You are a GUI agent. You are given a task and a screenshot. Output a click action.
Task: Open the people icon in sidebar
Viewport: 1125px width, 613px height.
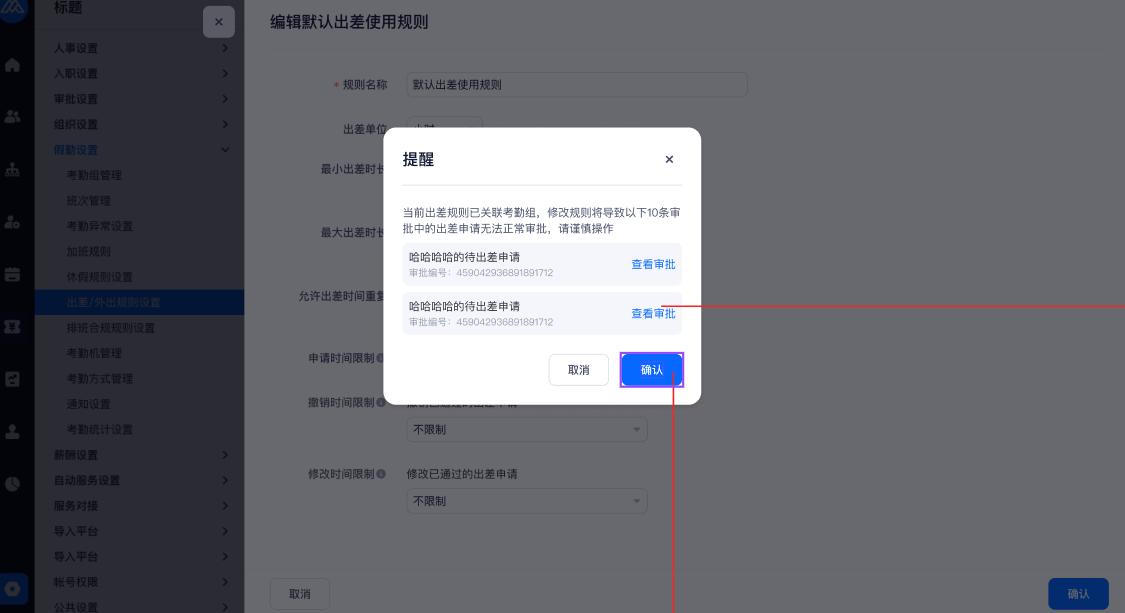12,117
